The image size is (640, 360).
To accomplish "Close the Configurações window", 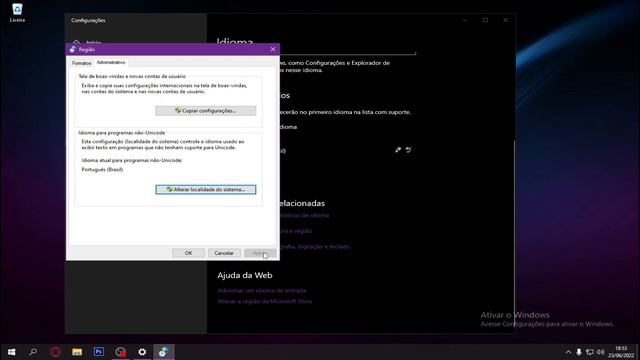I will (x=505, y=20).
